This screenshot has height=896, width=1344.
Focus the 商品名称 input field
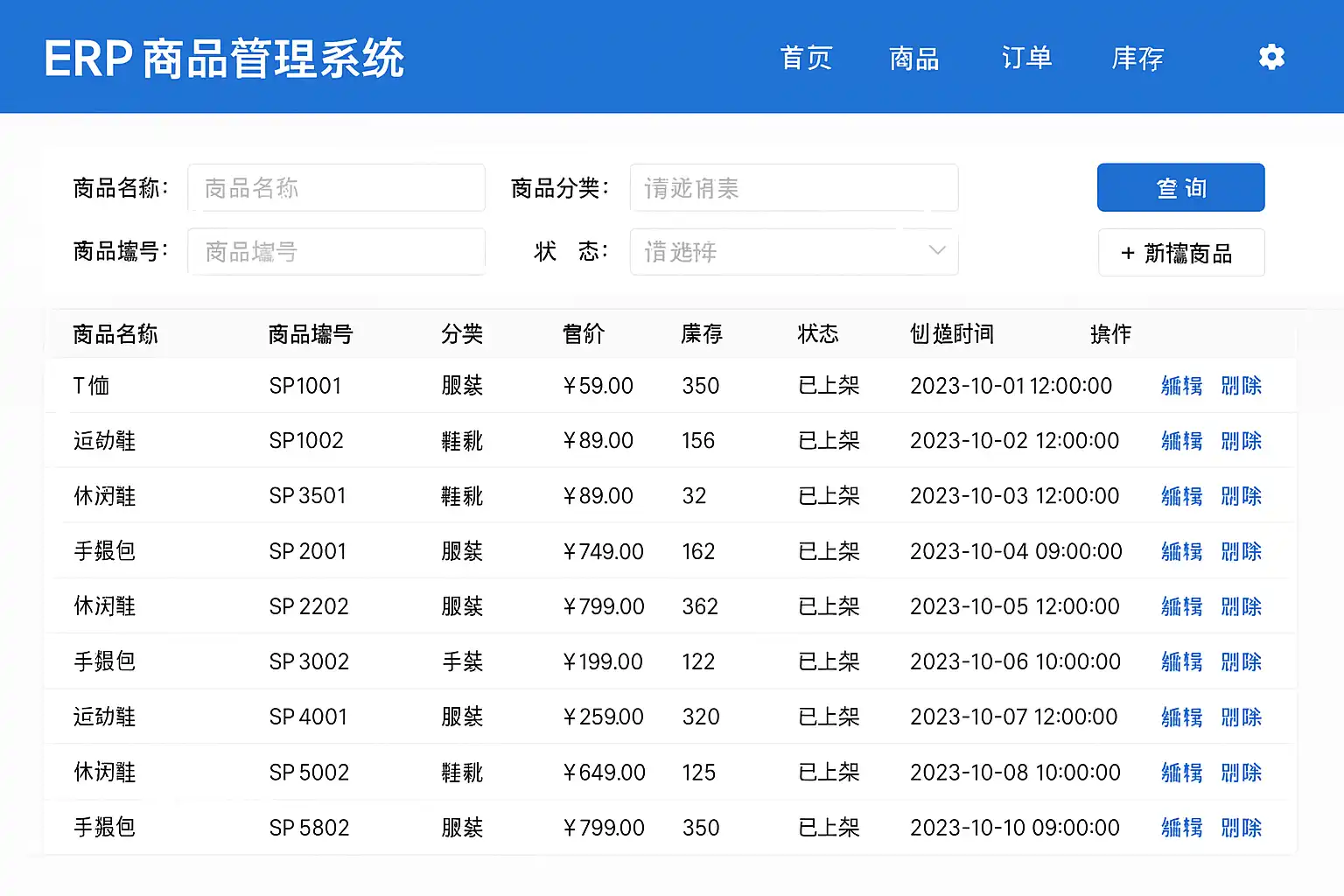coord(336,187)
